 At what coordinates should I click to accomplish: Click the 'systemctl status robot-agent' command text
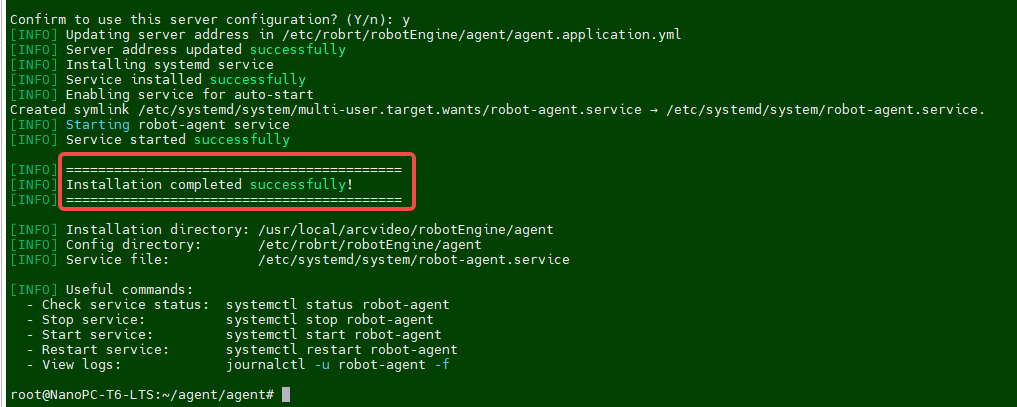pos(337,305)
